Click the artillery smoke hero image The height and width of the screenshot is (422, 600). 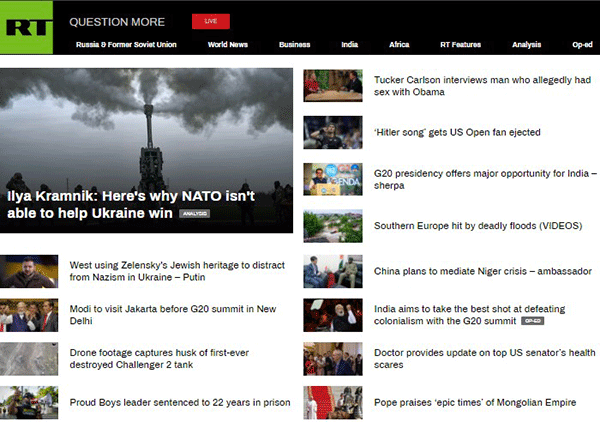click(x=147, y=150)
